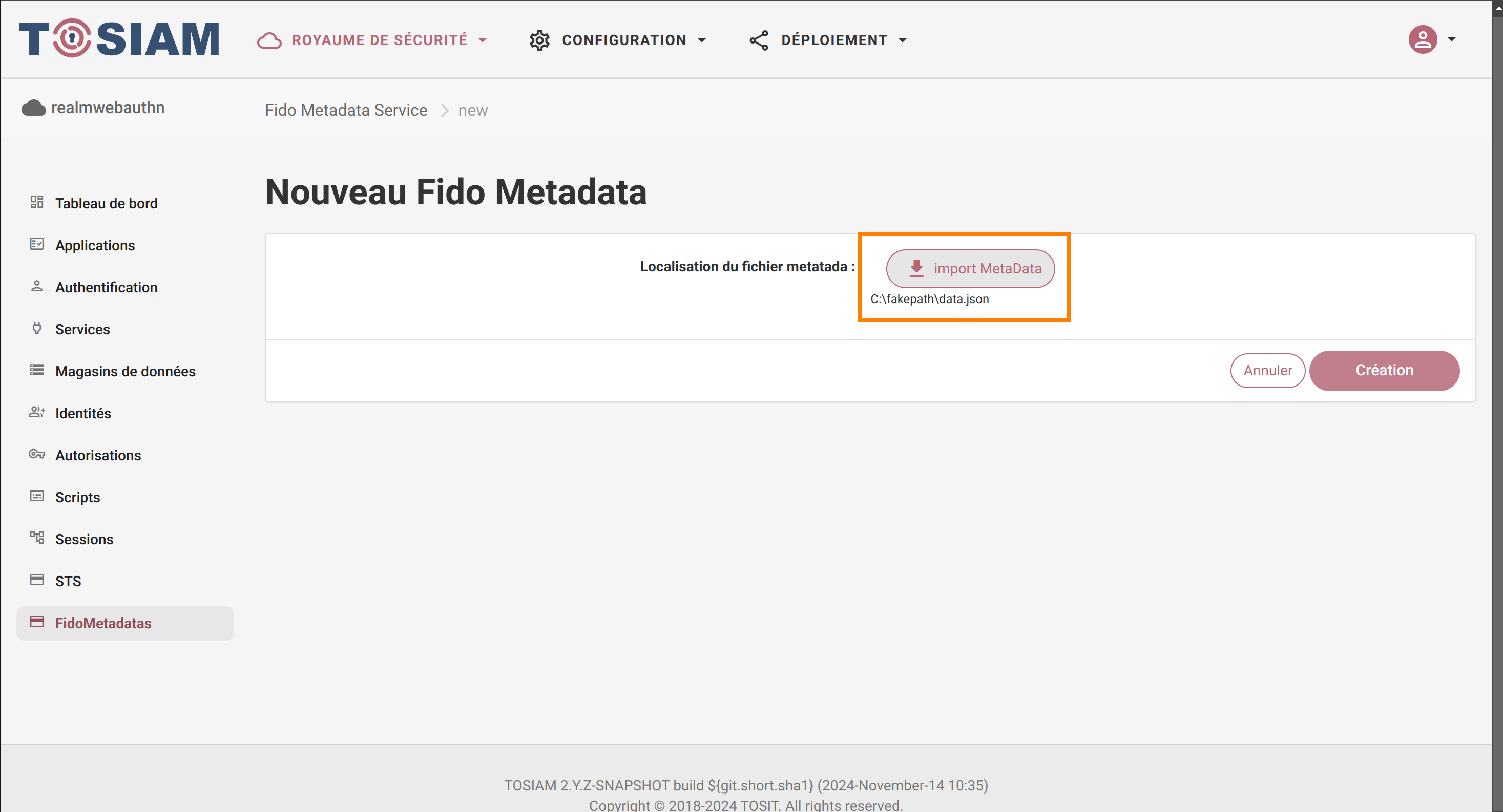Select STS in the sidebar

point(125,581)
